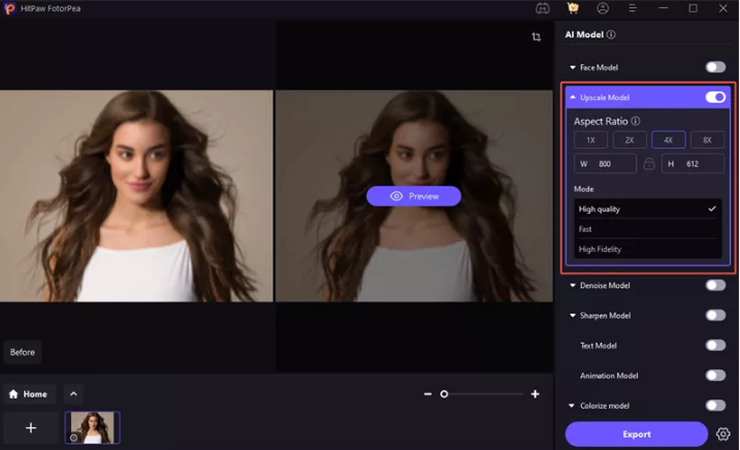Enable the Sharpen Model toggle
This screenshot has height=450, width=740.
(x=715, y=315)
